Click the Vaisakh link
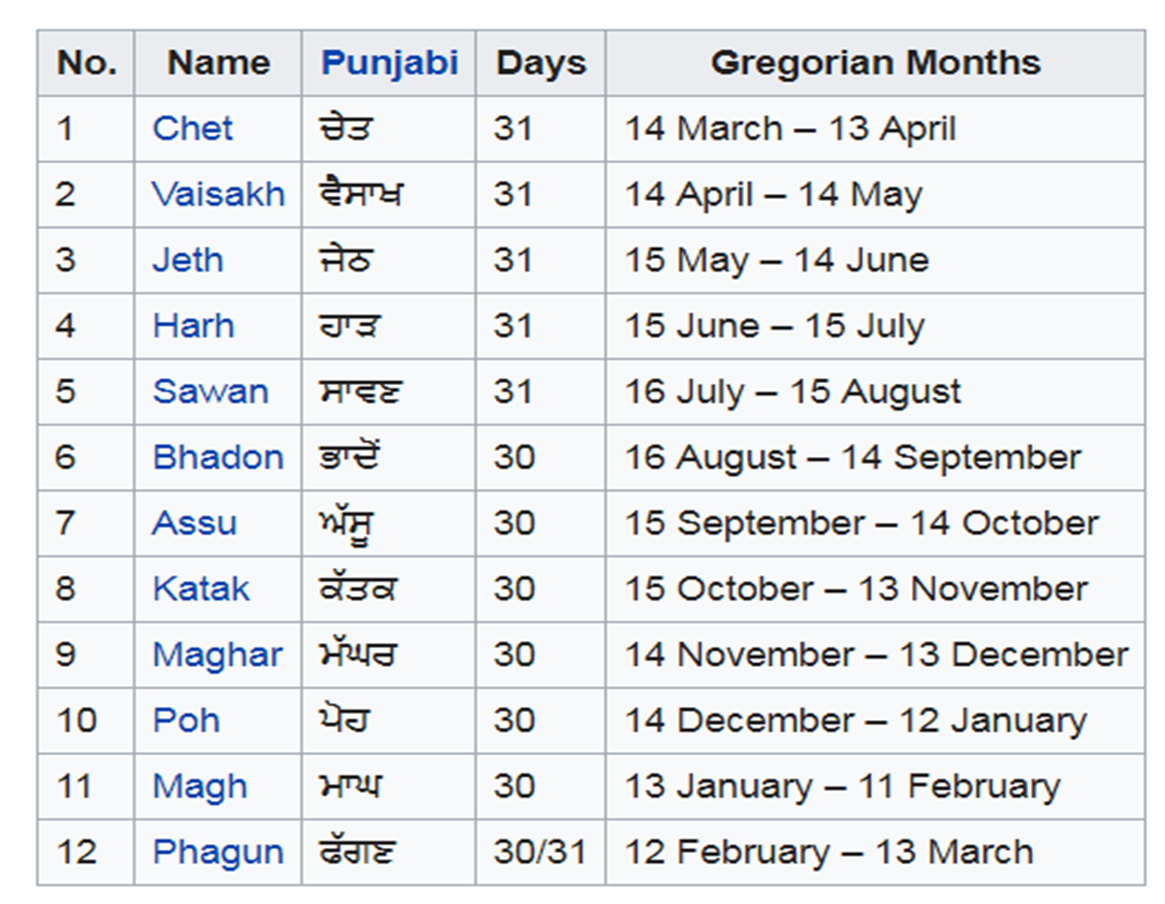This screenshot has height=904, width=1165. click(x=218, y=194)
